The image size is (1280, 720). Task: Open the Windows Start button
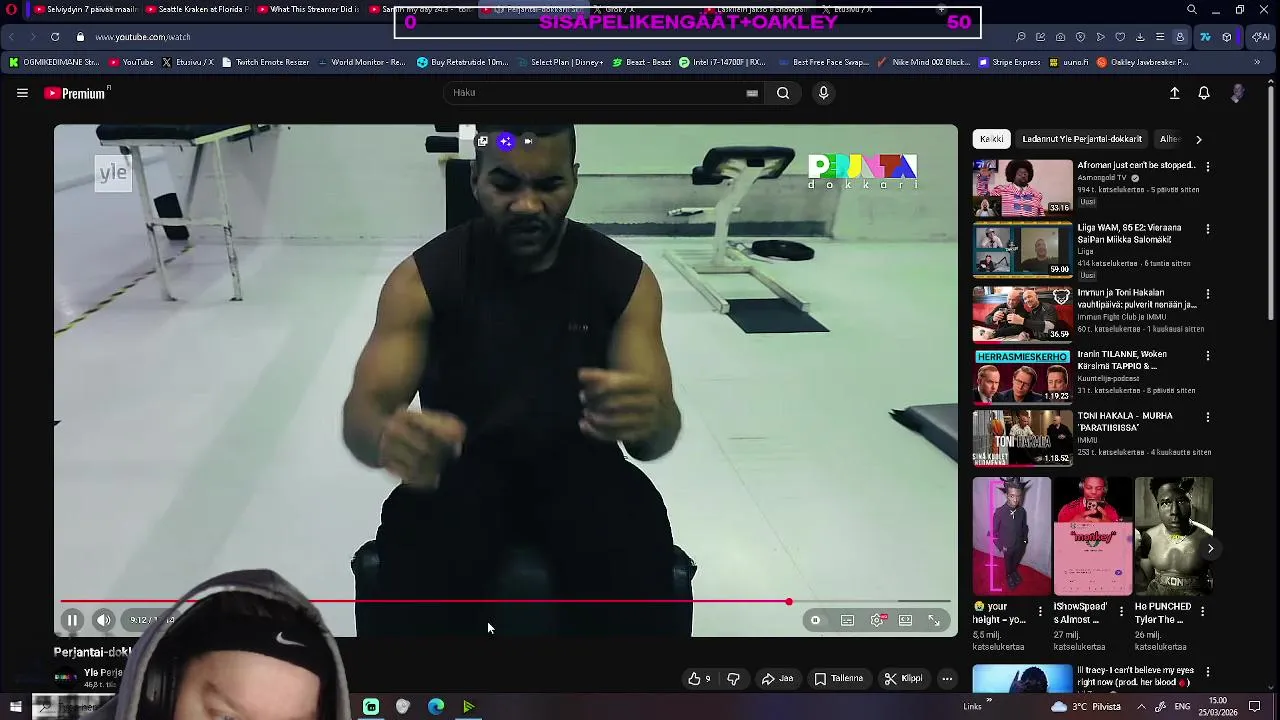[15, 707]
